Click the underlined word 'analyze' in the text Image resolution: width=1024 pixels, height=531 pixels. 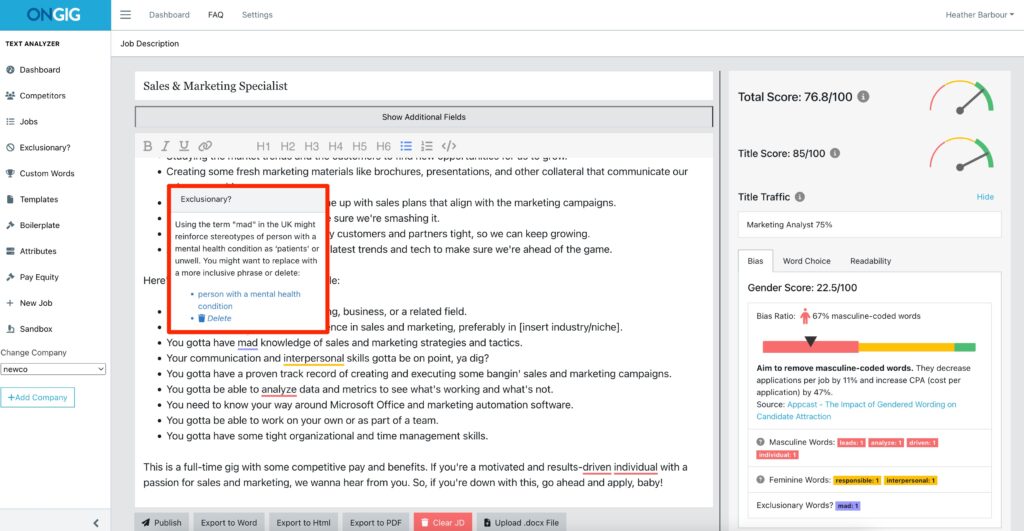point(279,389)
